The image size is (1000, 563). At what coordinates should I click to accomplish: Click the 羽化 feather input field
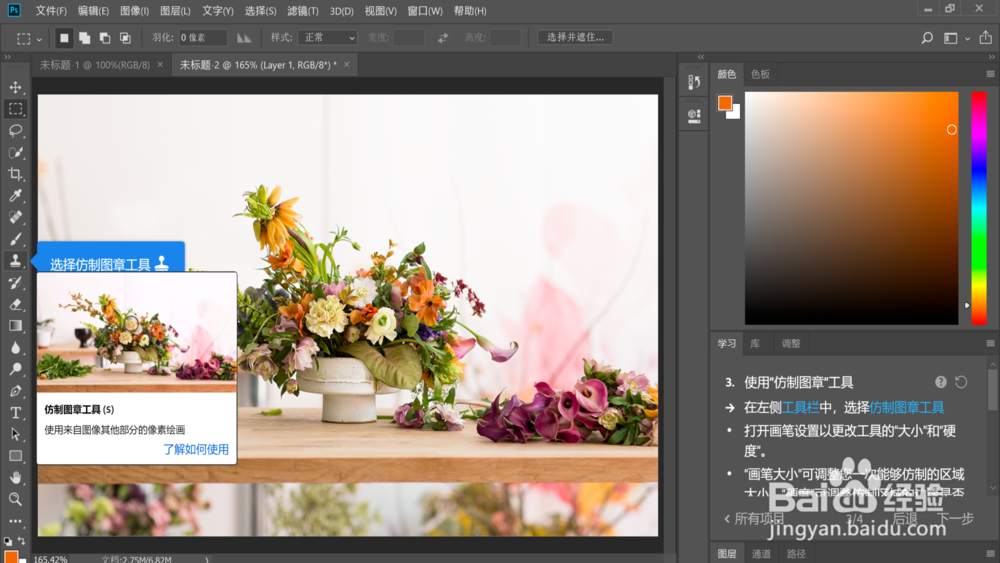(202, 38)
